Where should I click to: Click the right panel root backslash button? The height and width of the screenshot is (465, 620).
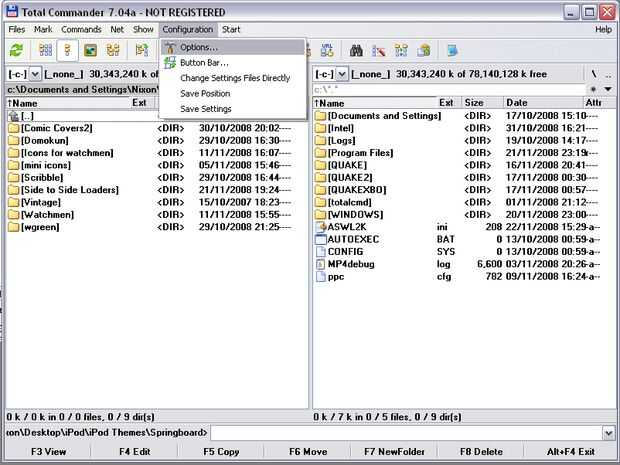pos(594,74)
